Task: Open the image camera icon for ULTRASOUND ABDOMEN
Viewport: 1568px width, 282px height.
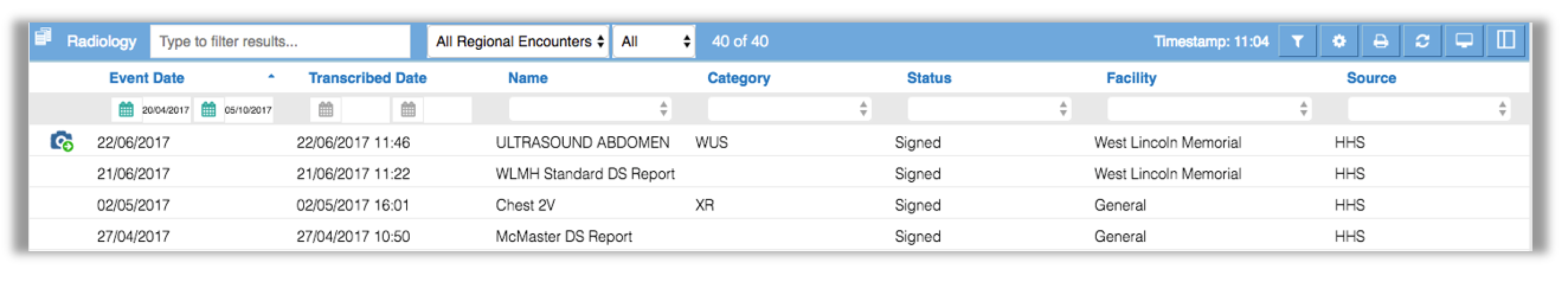Action: coord(62,142)
